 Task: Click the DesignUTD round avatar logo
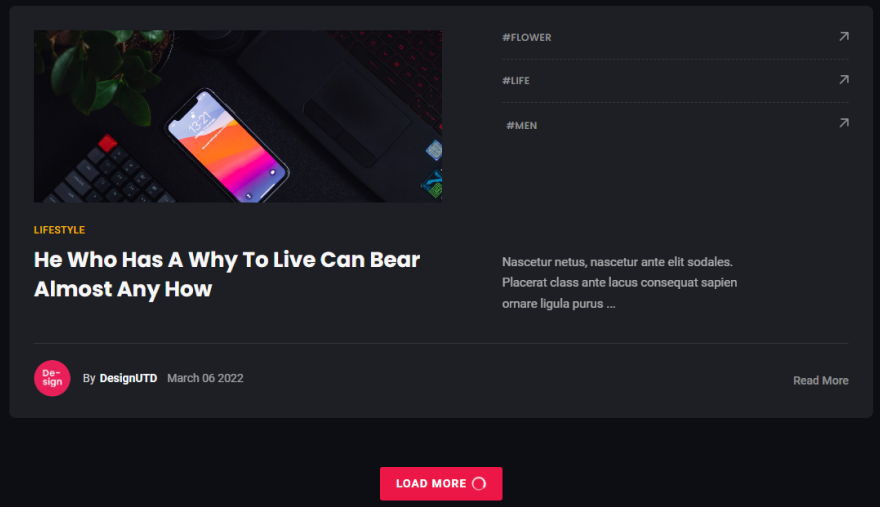(52, 378)
